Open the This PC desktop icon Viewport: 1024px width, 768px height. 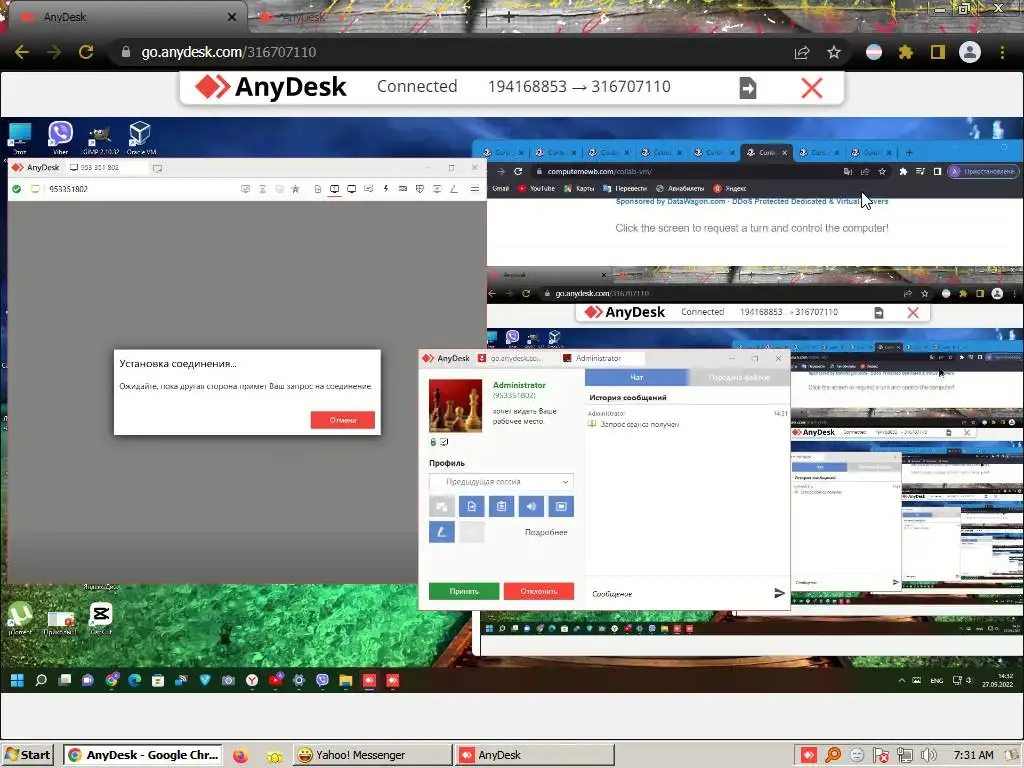point(20,137)
